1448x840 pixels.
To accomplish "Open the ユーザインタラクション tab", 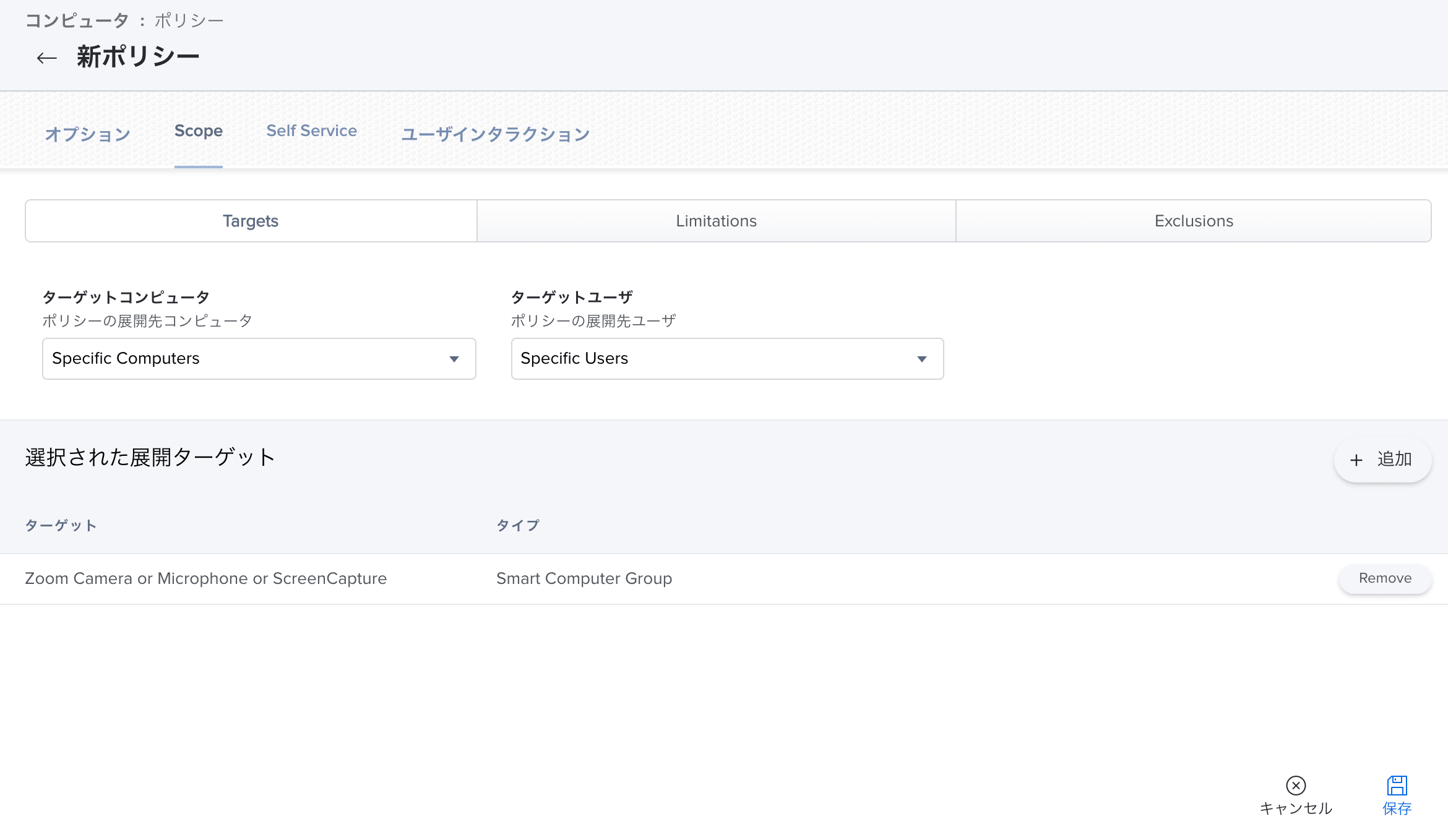I will tap(495, 134).
